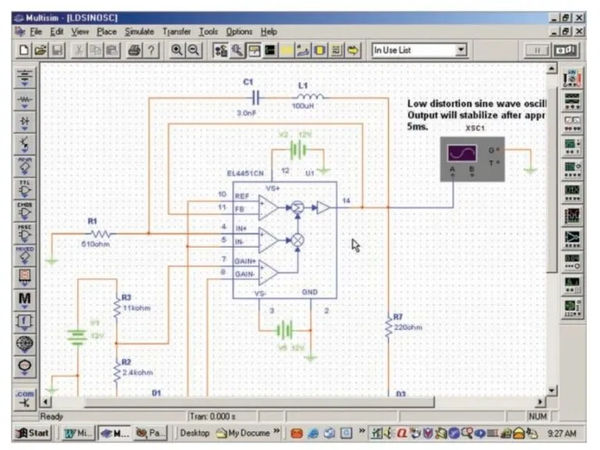This screenshot has height=450, width=600.
Task: Open the Mixed component bin
Action: coord(25,256)
